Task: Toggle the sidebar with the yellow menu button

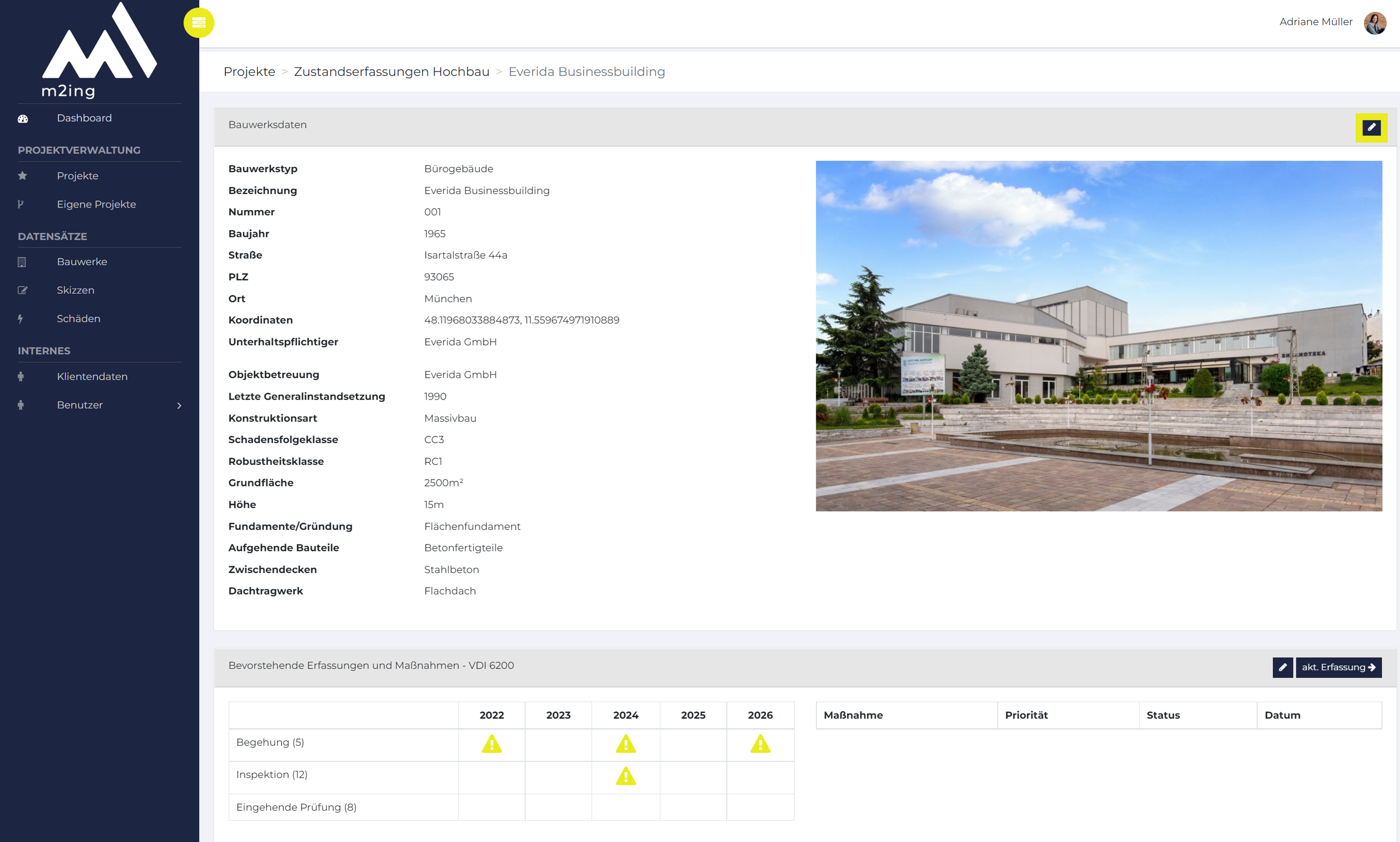Action: pos(199,23)
